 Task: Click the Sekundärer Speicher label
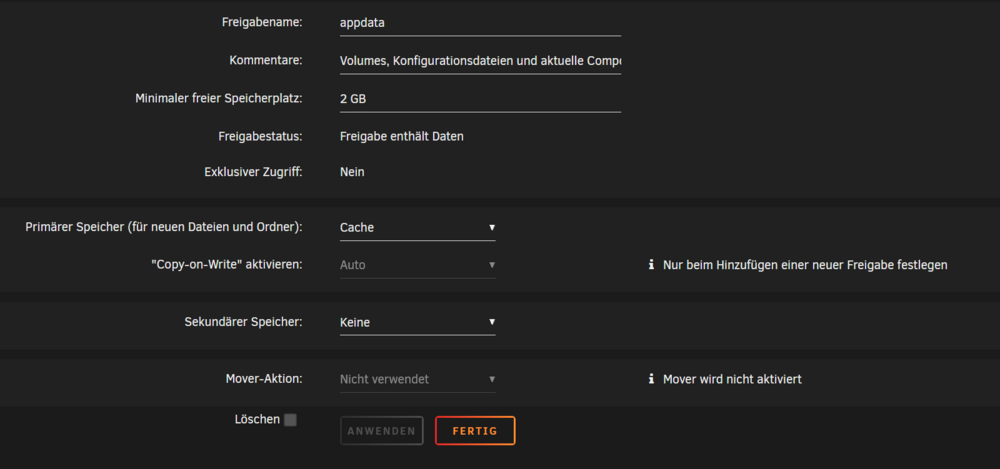pos(244,322)
